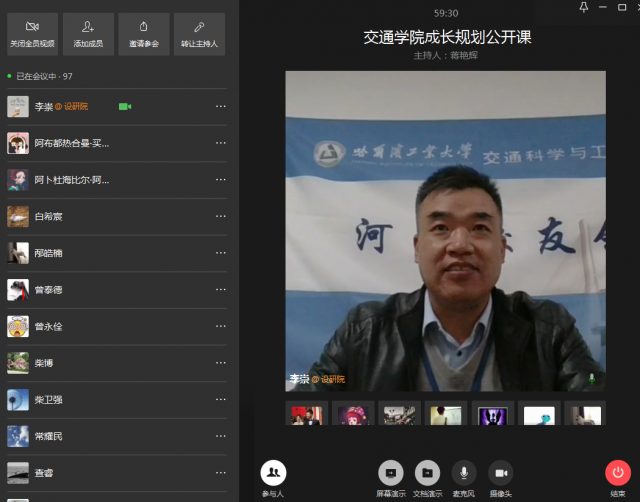The width and height of the screenshot is (640, 502).
Task: Open the 添加成员 add member button
Action: coord(88,34)
